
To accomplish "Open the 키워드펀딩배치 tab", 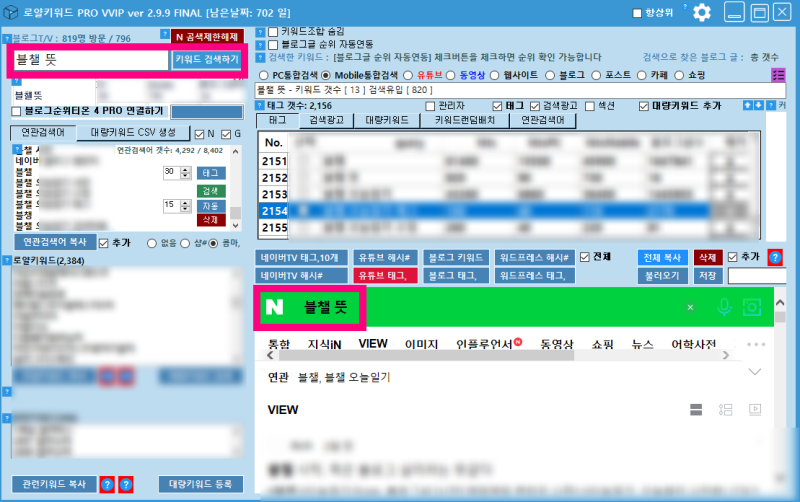I will (x=464, y=120).
